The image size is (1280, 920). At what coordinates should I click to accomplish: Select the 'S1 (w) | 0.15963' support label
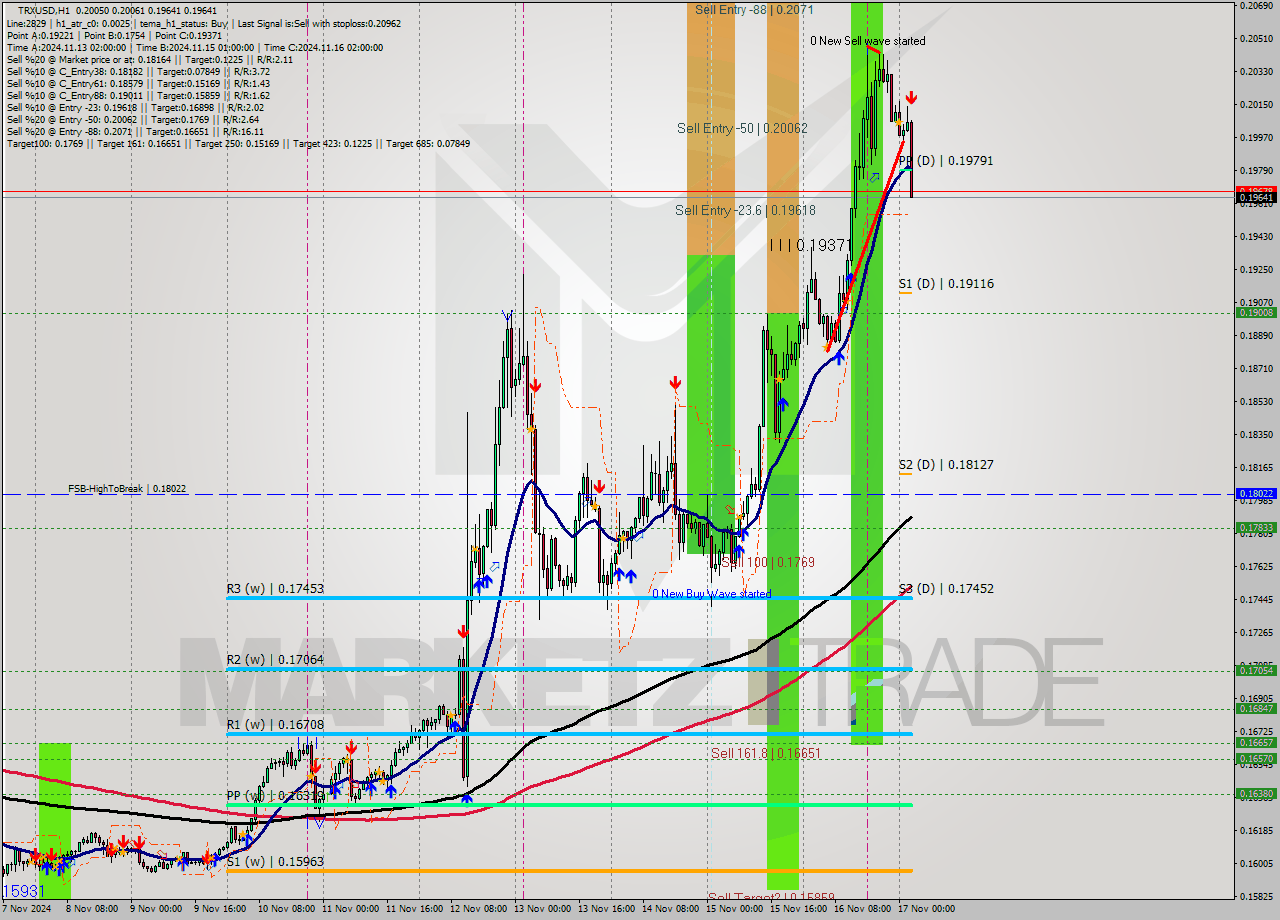click(275, 861)
